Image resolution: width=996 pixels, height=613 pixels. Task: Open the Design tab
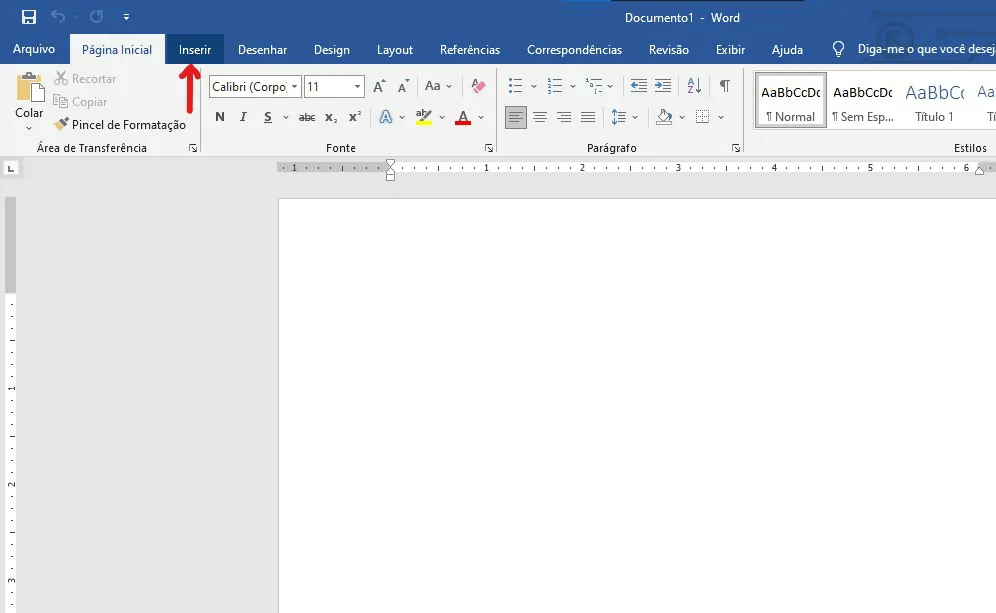pos(332,50)
